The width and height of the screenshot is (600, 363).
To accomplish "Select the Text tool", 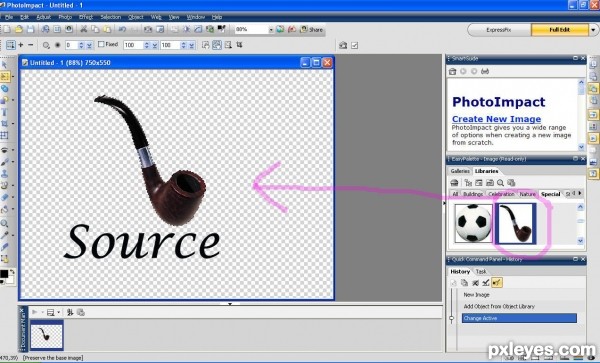I will pyautogui.click(x=5, y=112).
